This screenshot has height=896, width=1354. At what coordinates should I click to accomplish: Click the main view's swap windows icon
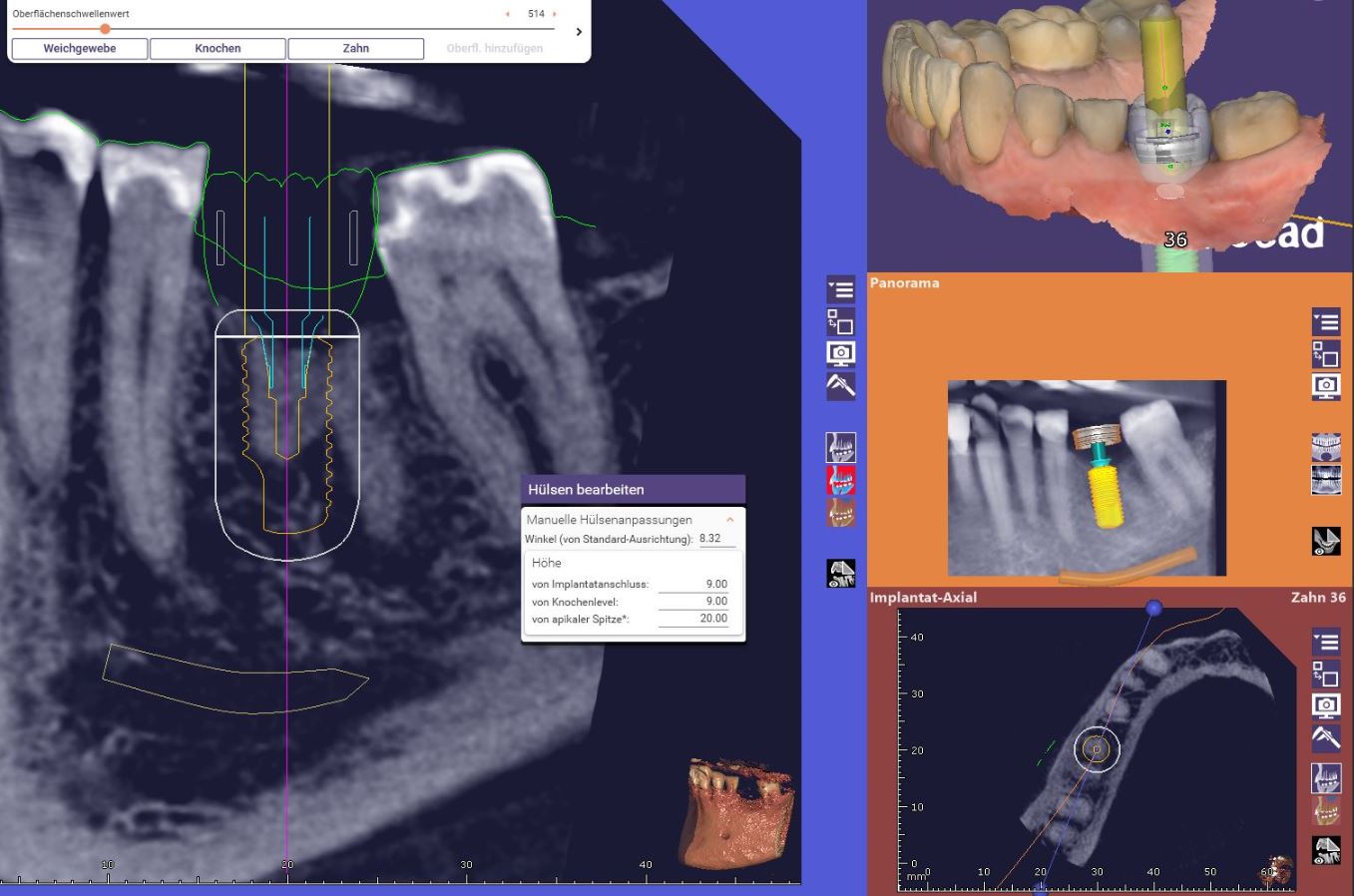(840, 322)
